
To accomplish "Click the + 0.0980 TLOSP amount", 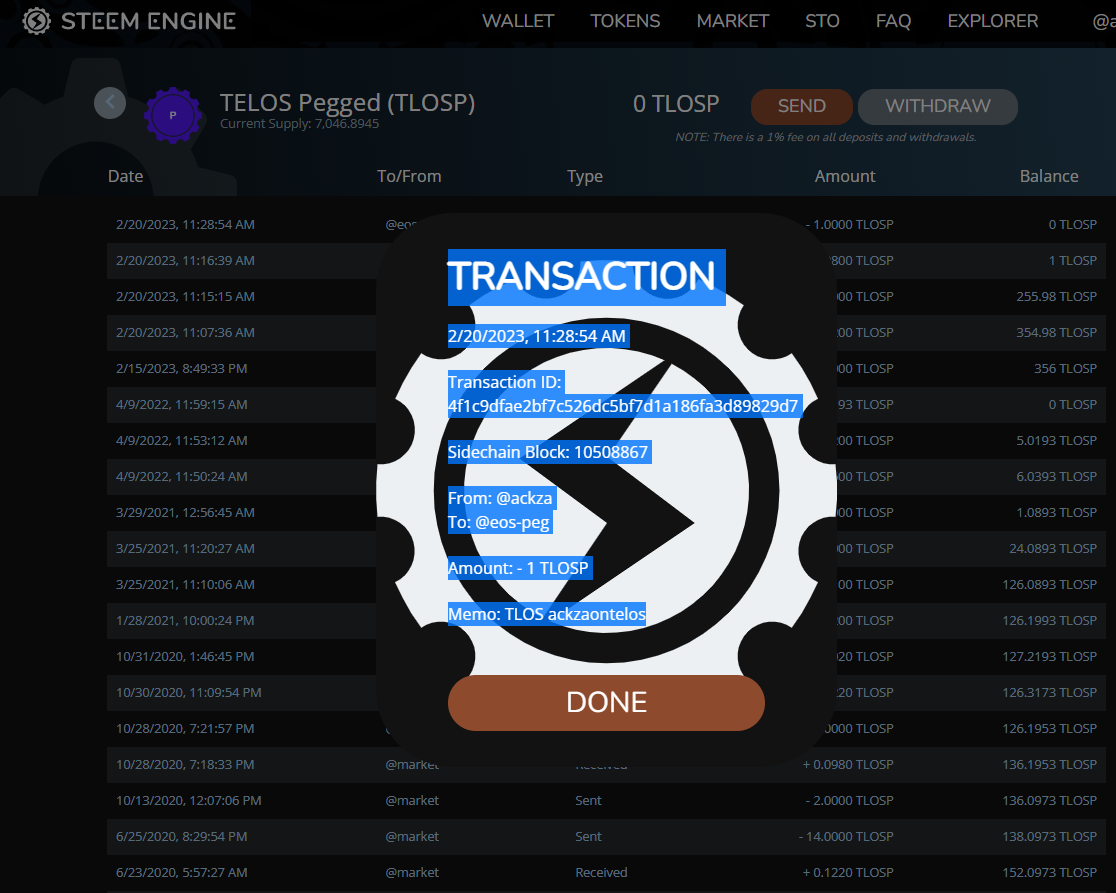I will click(848, 764).
